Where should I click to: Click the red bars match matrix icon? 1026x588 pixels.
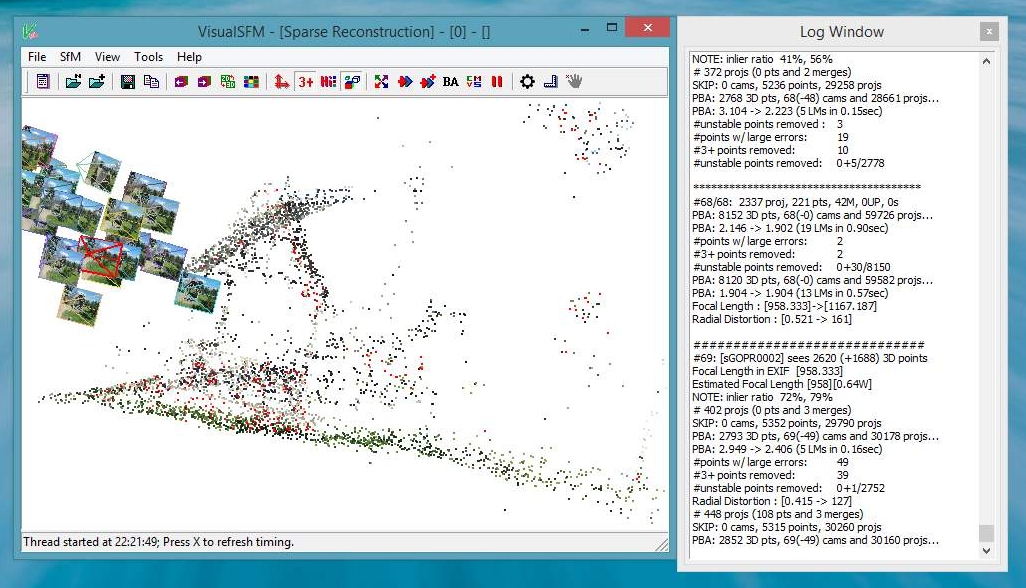tap(328, 82)
